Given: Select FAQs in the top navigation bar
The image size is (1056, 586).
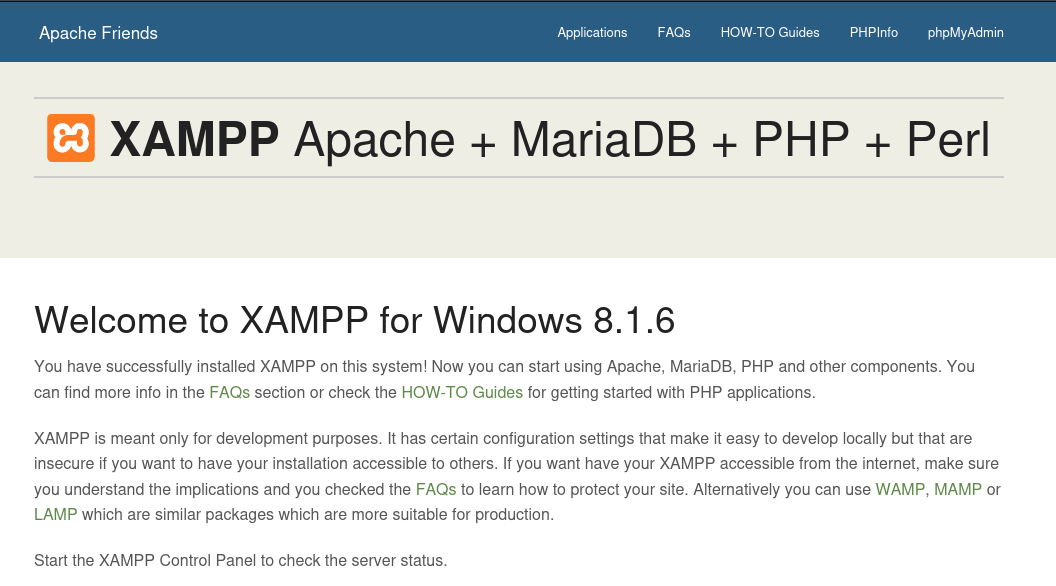Looking at the screenshot, I should click(674, 33).
